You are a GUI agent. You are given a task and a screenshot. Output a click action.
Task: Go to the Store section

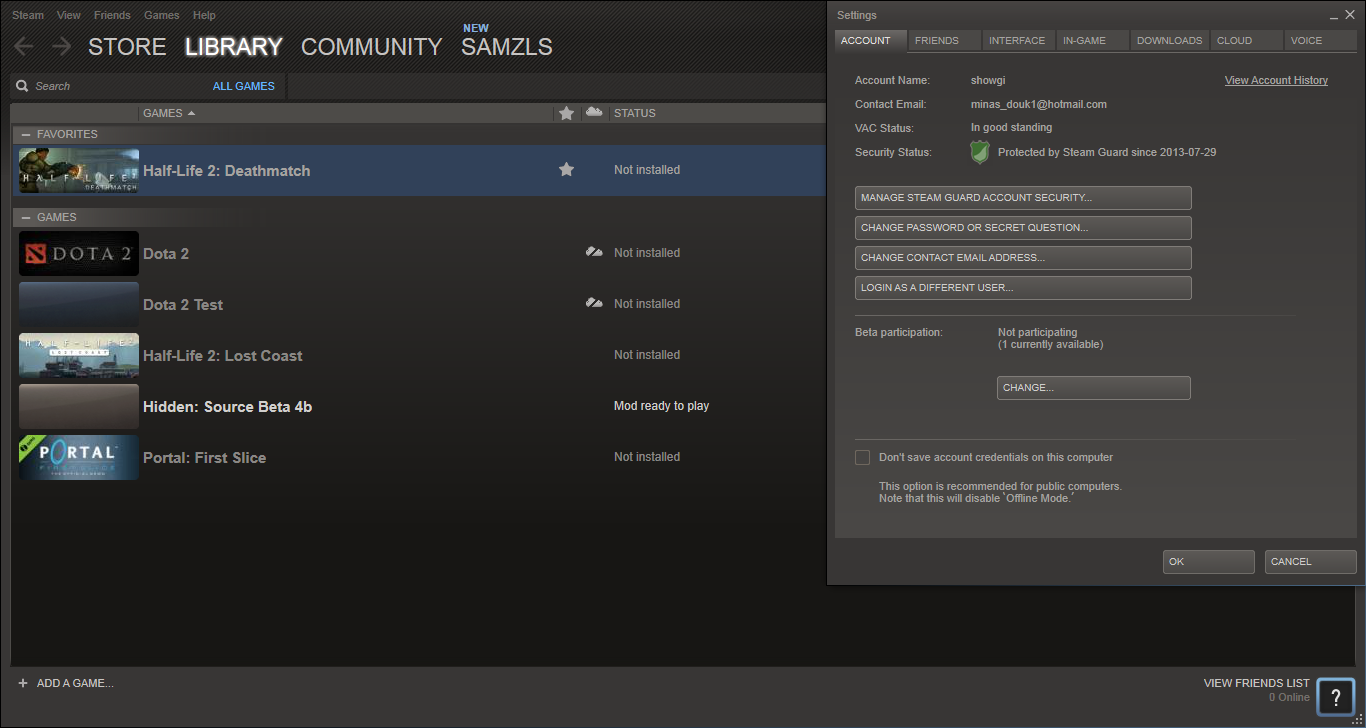click(127, 47)
